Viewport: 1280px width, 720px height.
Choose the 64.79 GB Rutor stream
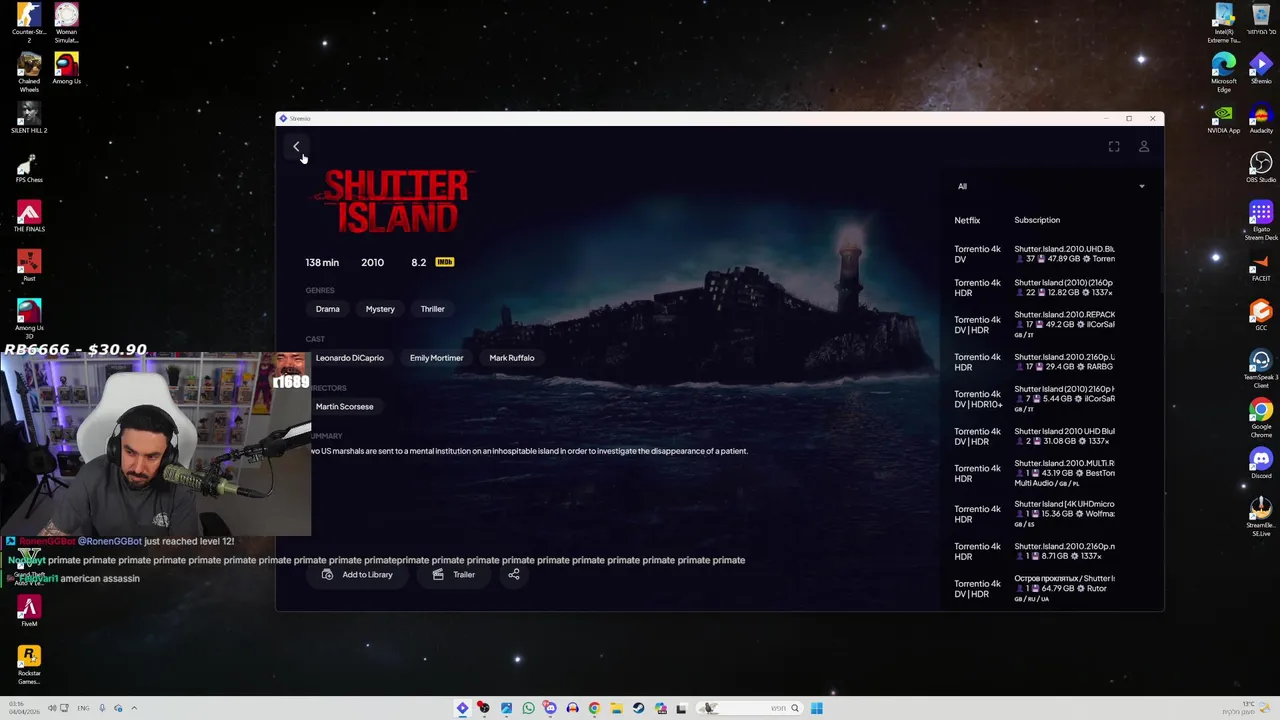(1050, 588)
